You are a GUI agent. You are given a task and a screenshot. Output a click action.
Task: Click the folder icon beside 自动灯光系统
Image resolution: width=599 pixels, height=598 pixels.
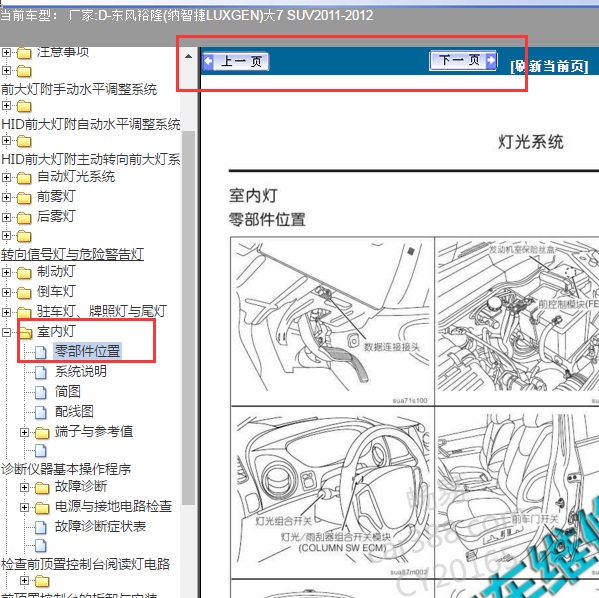click(24, 178)
